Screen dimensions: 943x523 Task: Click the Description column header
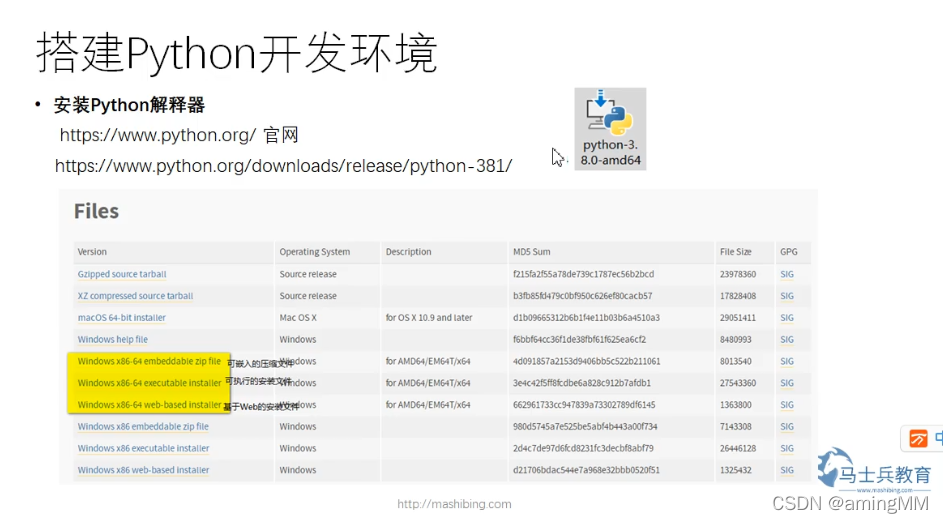[408, 252]
